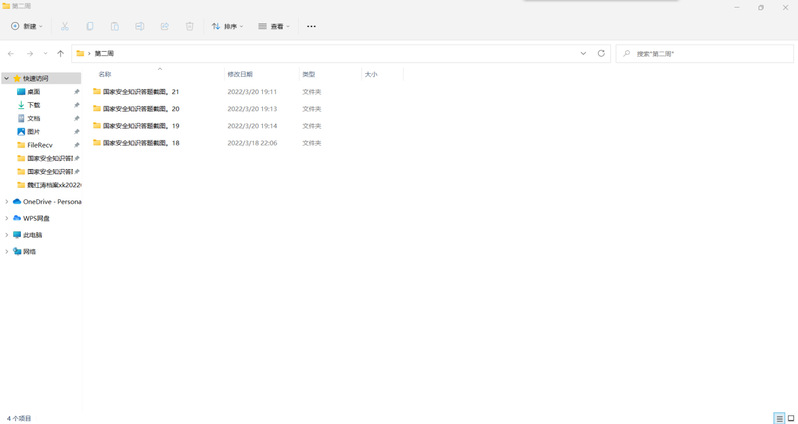Select OneDrive - Personal in the sidebar
This screenshot has width=798, height=424.
[x=52, y=202]
